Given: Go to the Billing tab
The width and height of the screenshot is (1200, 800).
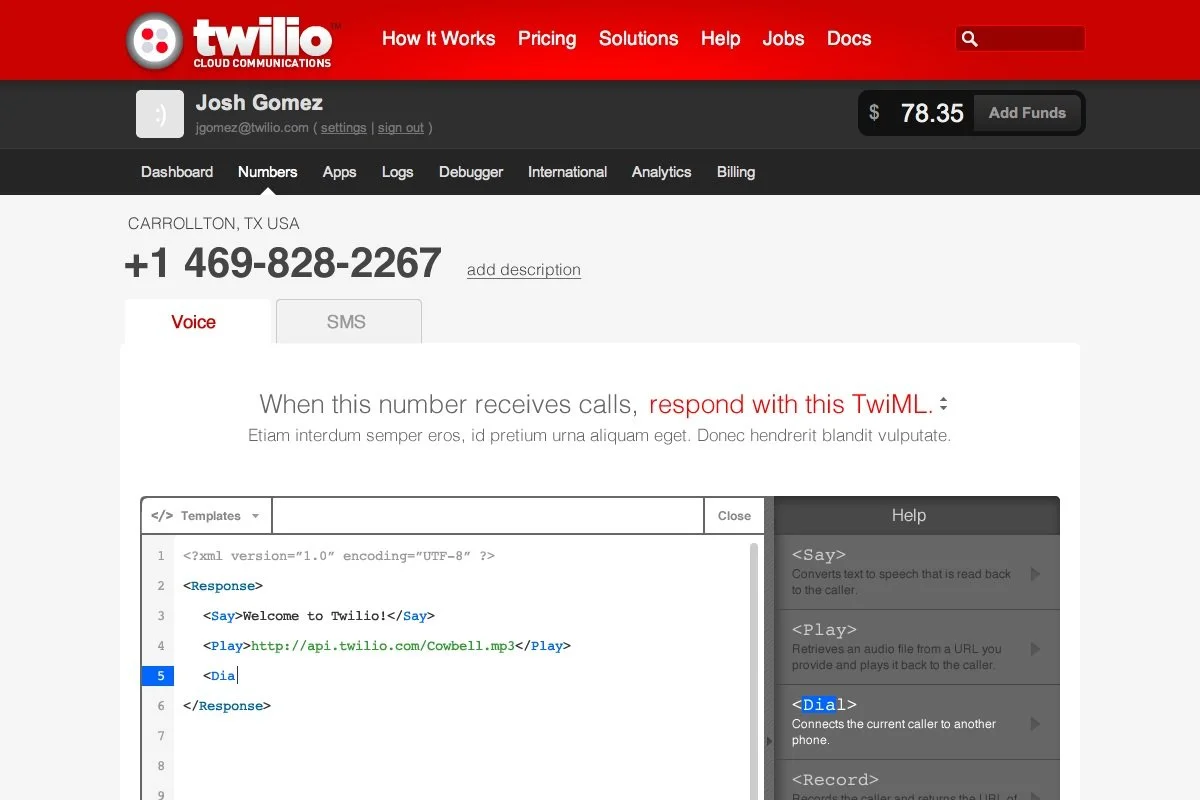Looking at the screenshot, I should (735, 172).
